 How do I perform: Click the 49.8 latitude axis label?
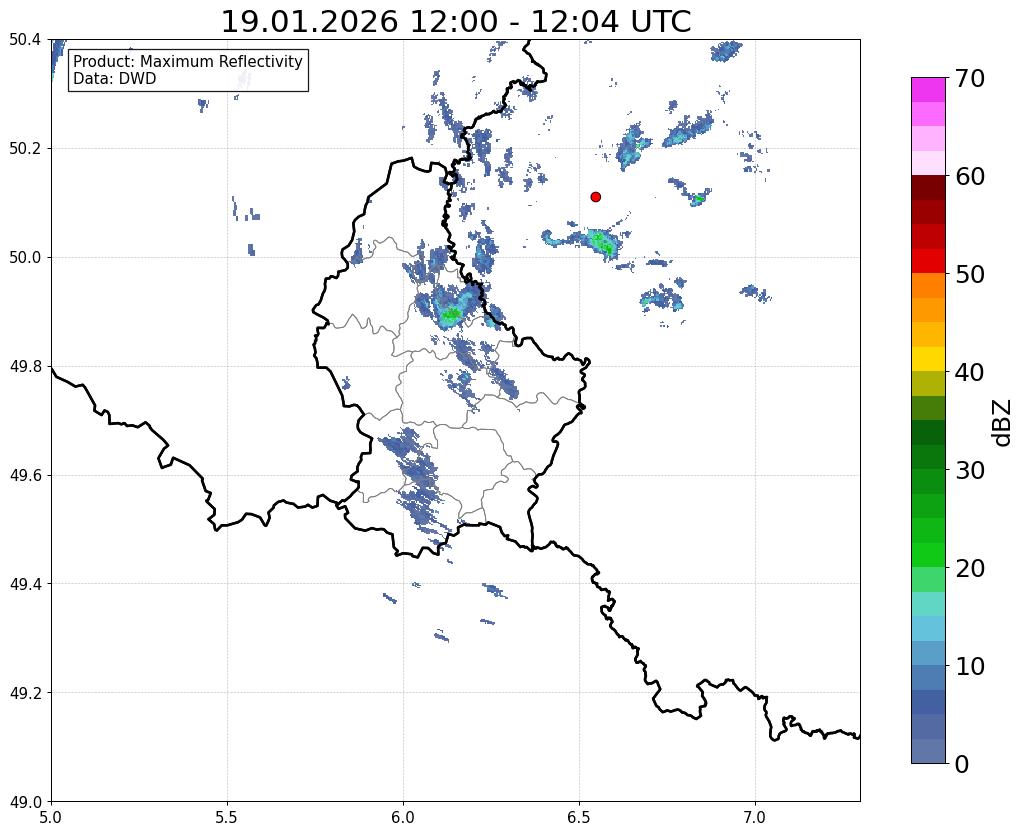[x=25, y=367]
